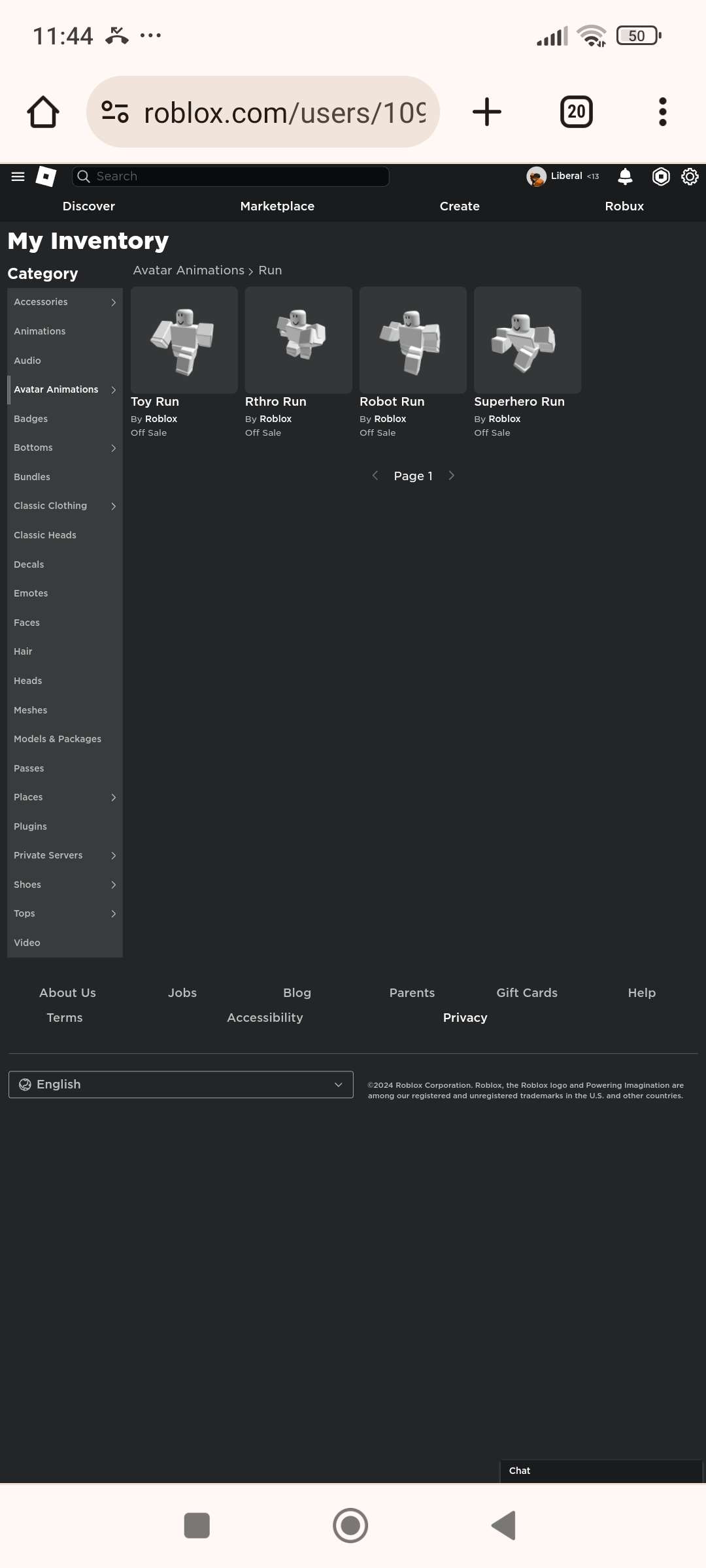
Task: Select the Decals category
Action: (65, 564)
